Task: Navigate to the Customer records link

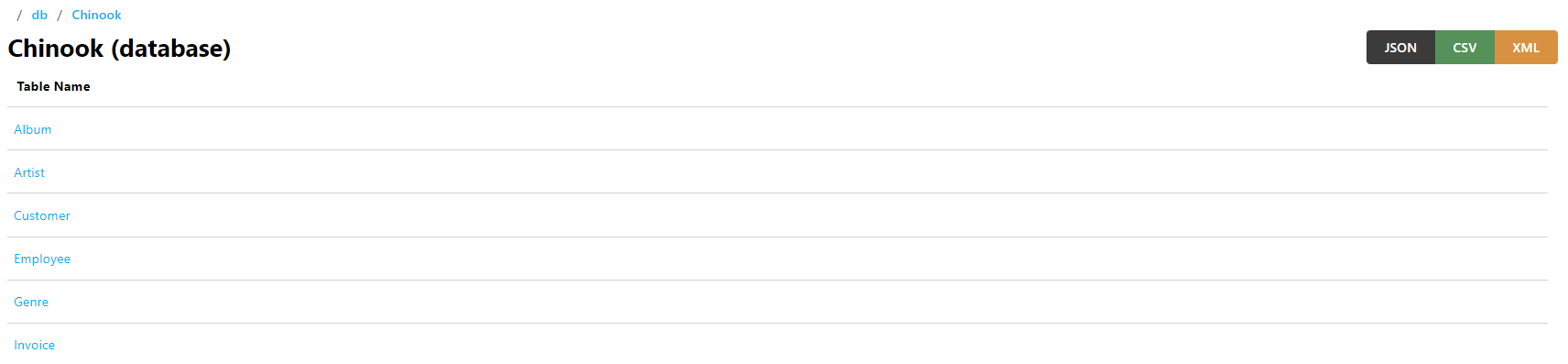Action: (42, 215)
